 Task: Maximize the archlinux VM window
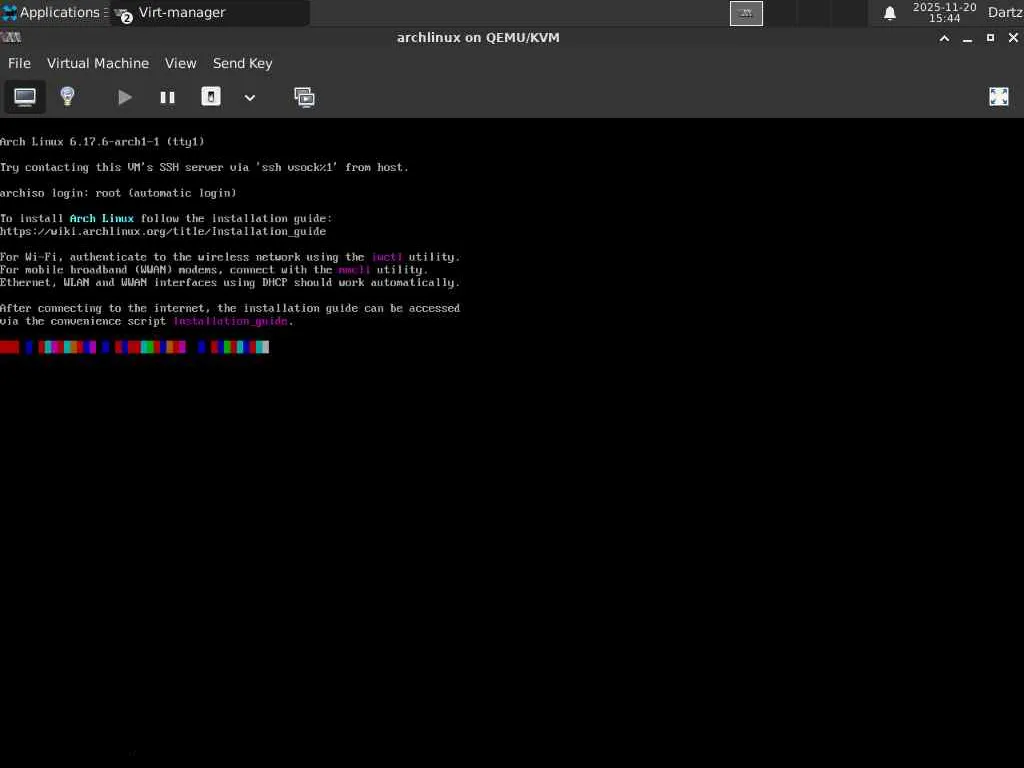click(x=990, y=38)
